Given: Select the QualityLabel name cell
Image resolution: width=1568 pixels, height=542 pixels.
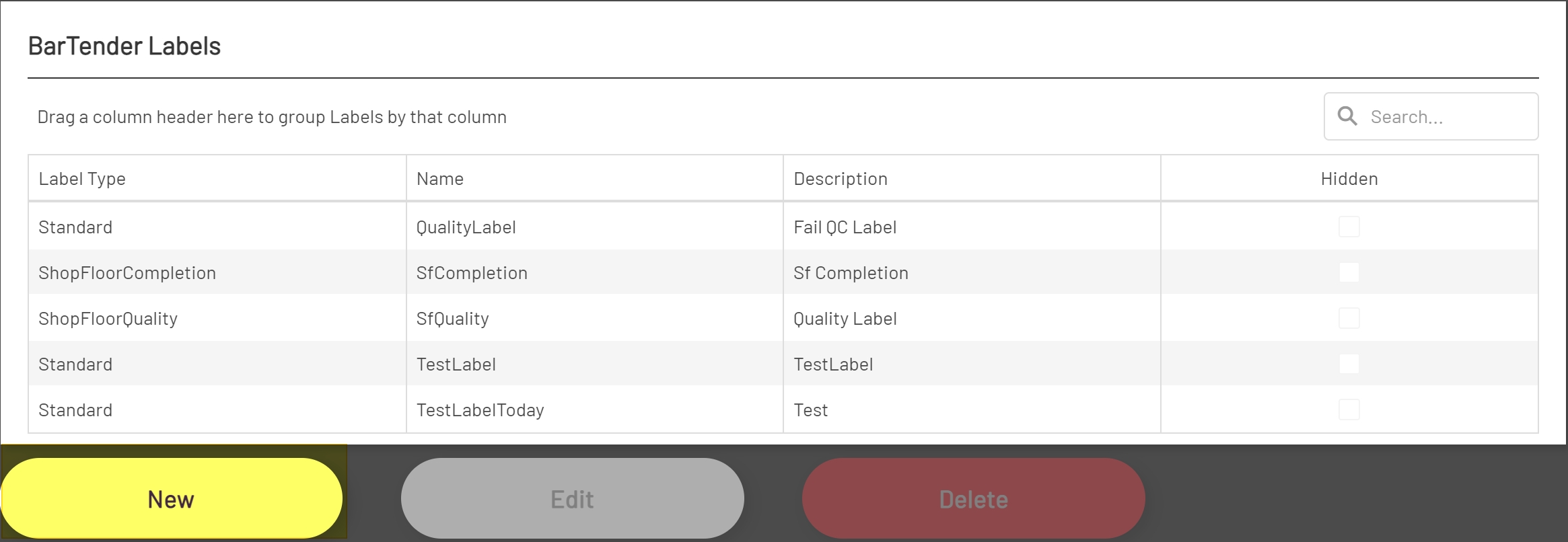Looking at the screenshot, I should coord(466,227).
